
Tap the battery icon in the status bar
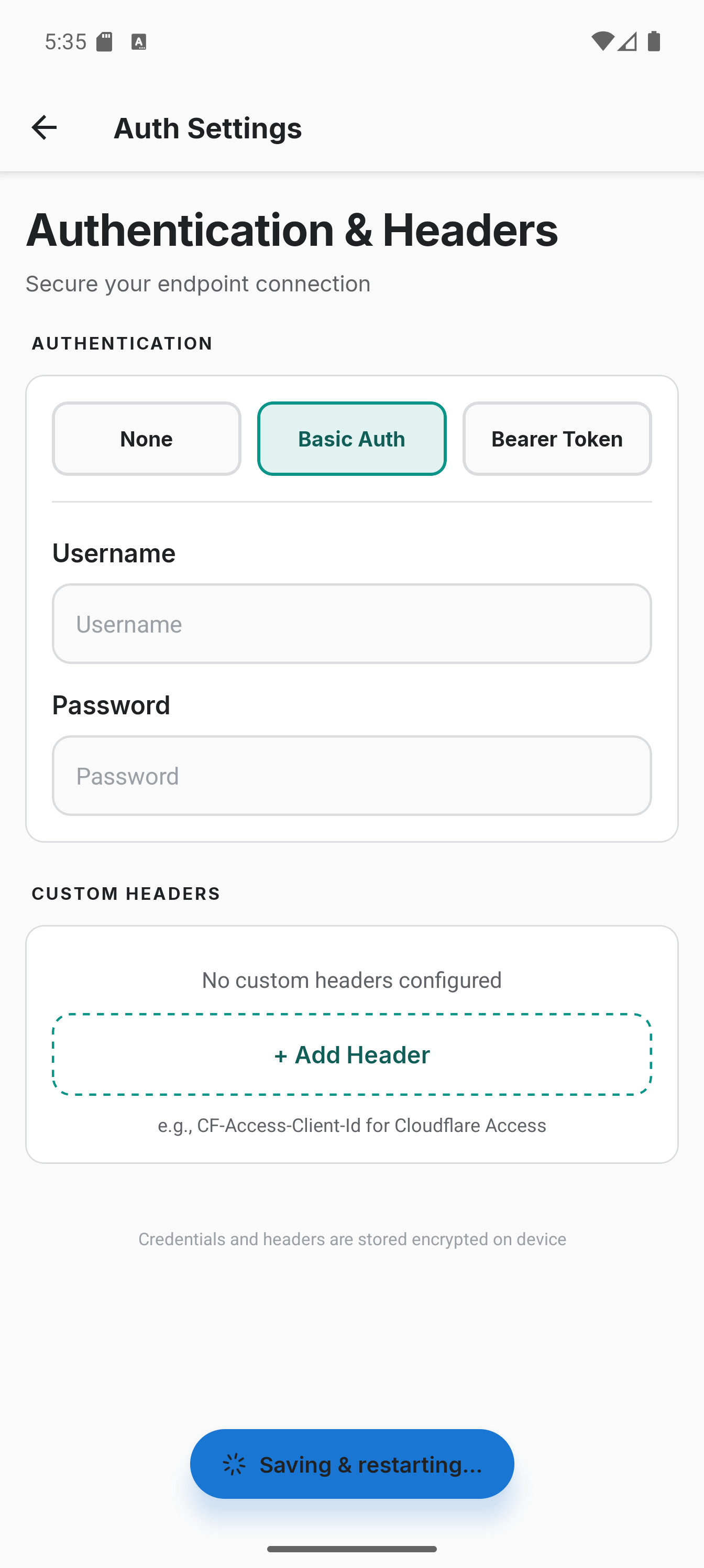coord(654,41)
